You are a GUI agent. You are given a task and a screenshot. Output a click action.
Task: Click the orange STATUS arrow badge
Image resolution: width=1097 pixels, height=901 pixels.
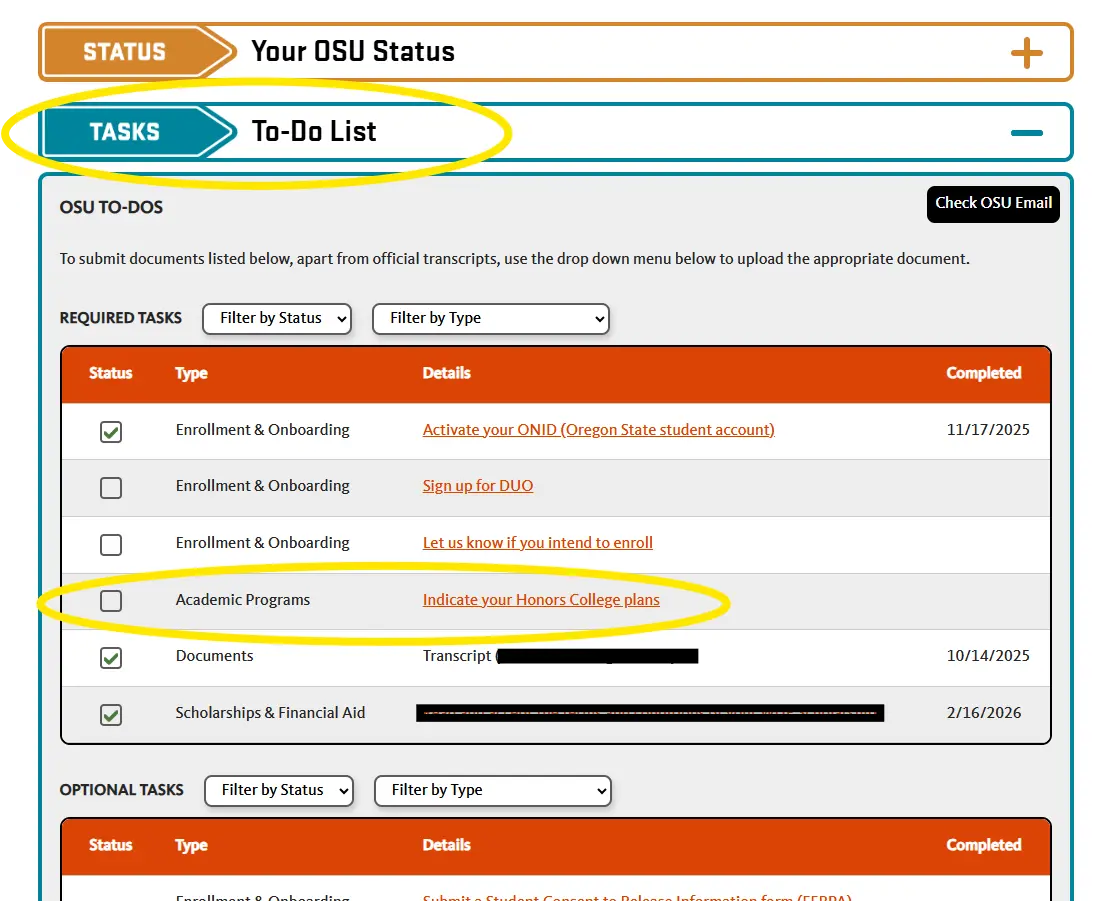138,52
